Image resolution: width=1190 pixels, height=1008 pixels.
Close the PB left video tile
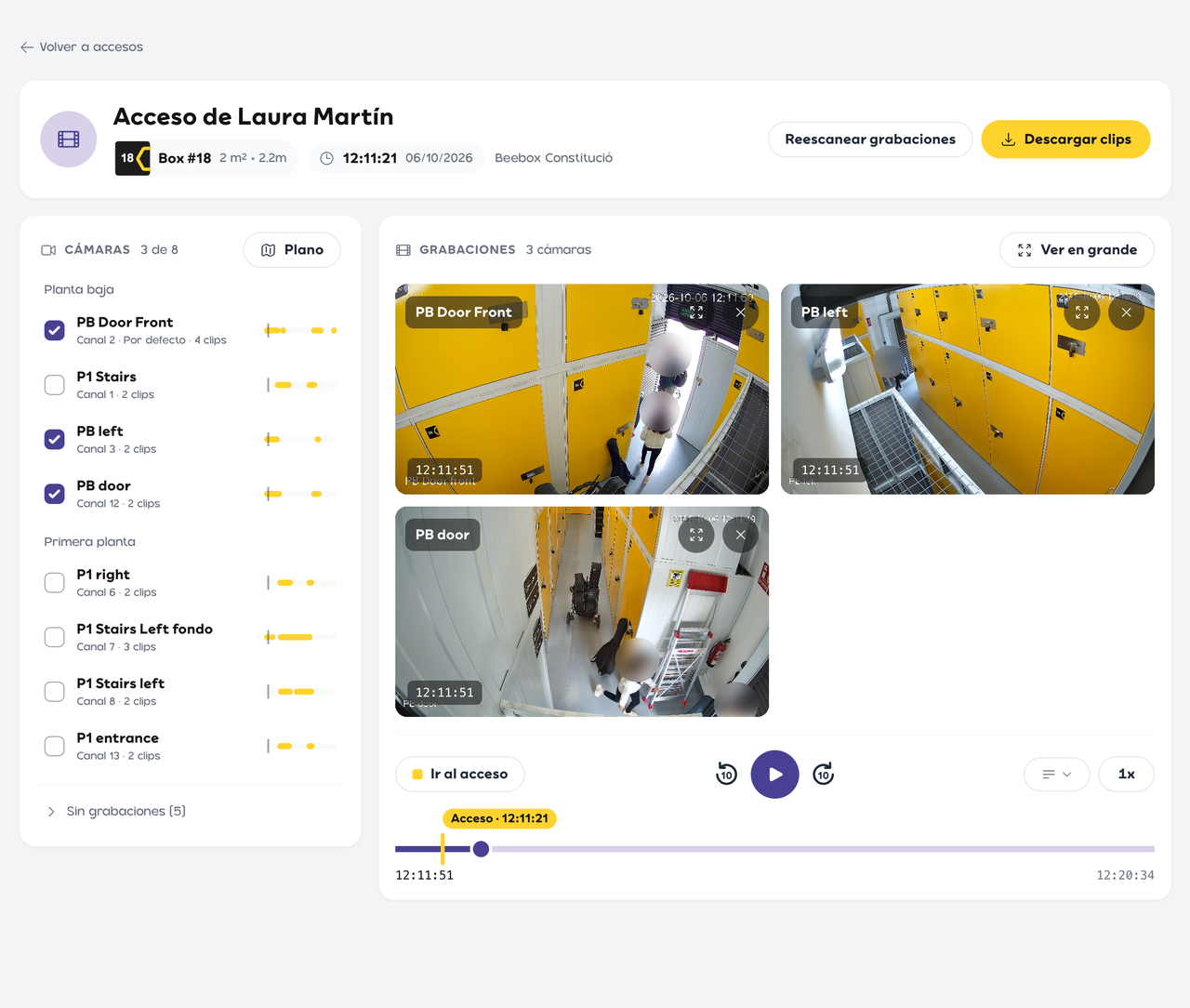(1126, 312)
